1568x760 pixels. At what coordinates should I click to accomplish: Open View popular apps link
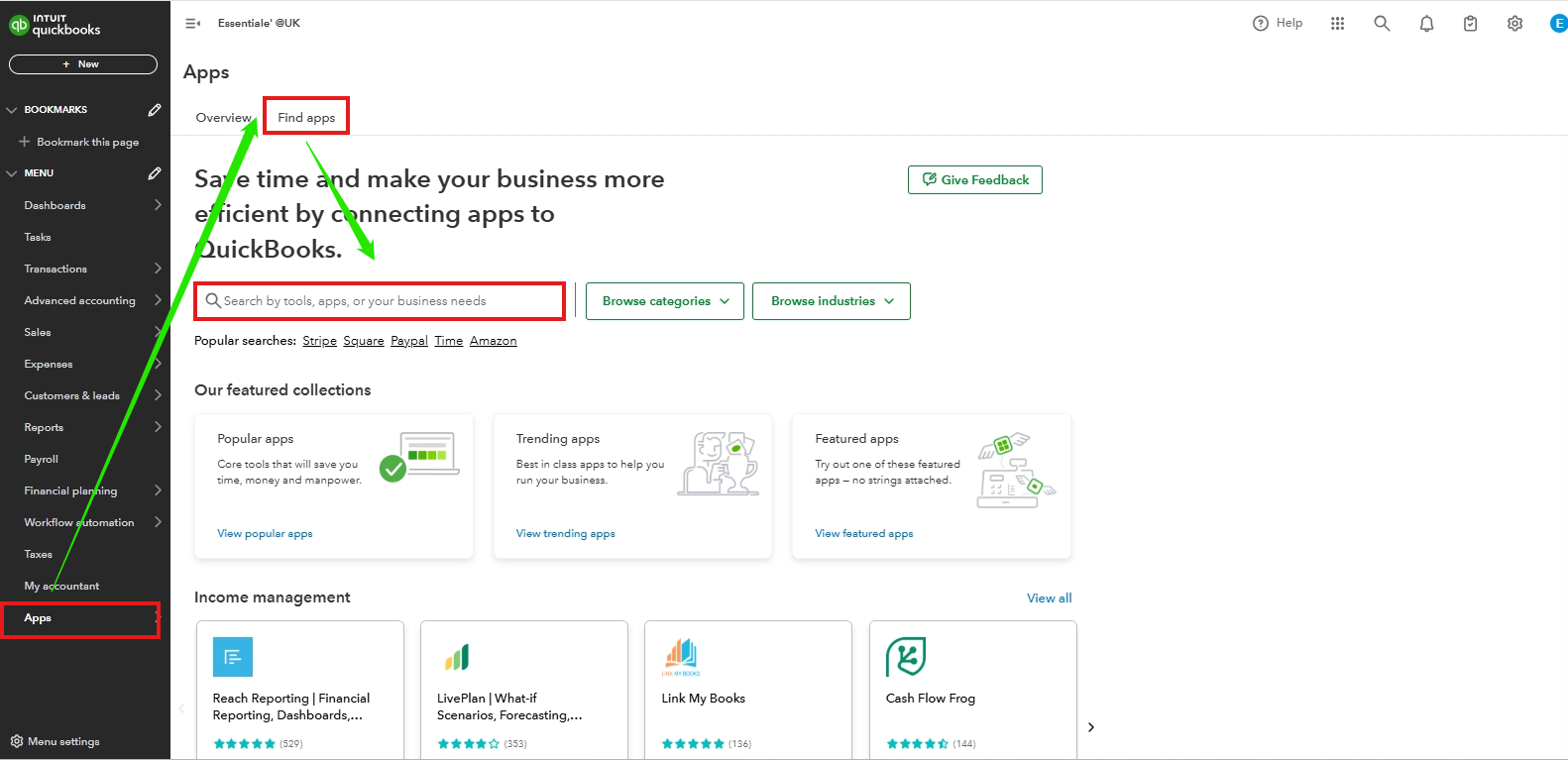tap(265, 533)
